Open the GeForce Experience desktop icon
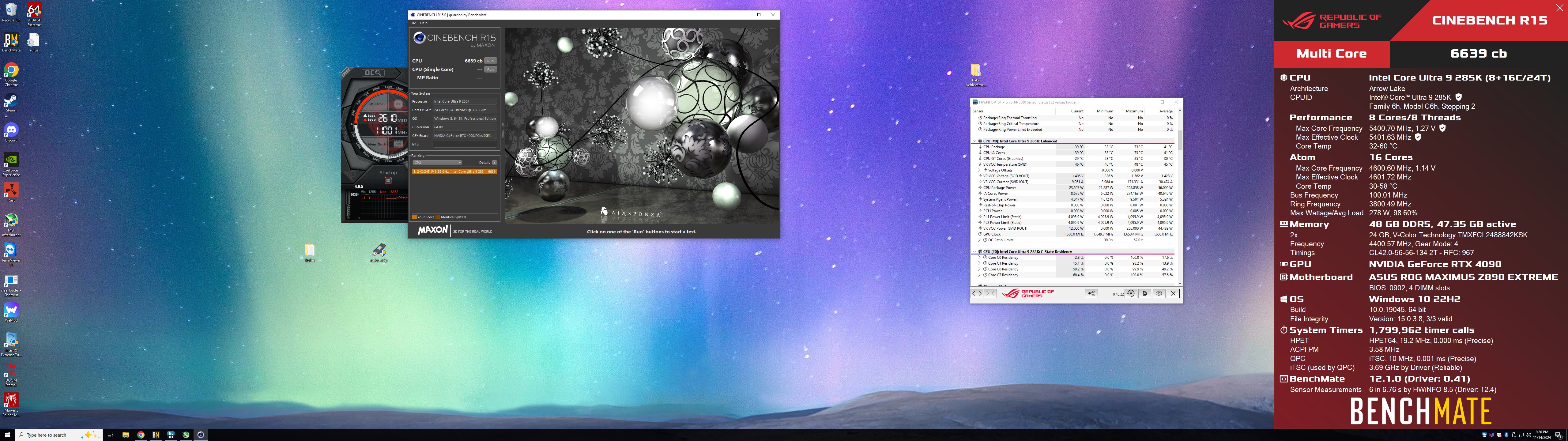The height and width of the screenshot is (441, 1568). [x=11, y=164]
